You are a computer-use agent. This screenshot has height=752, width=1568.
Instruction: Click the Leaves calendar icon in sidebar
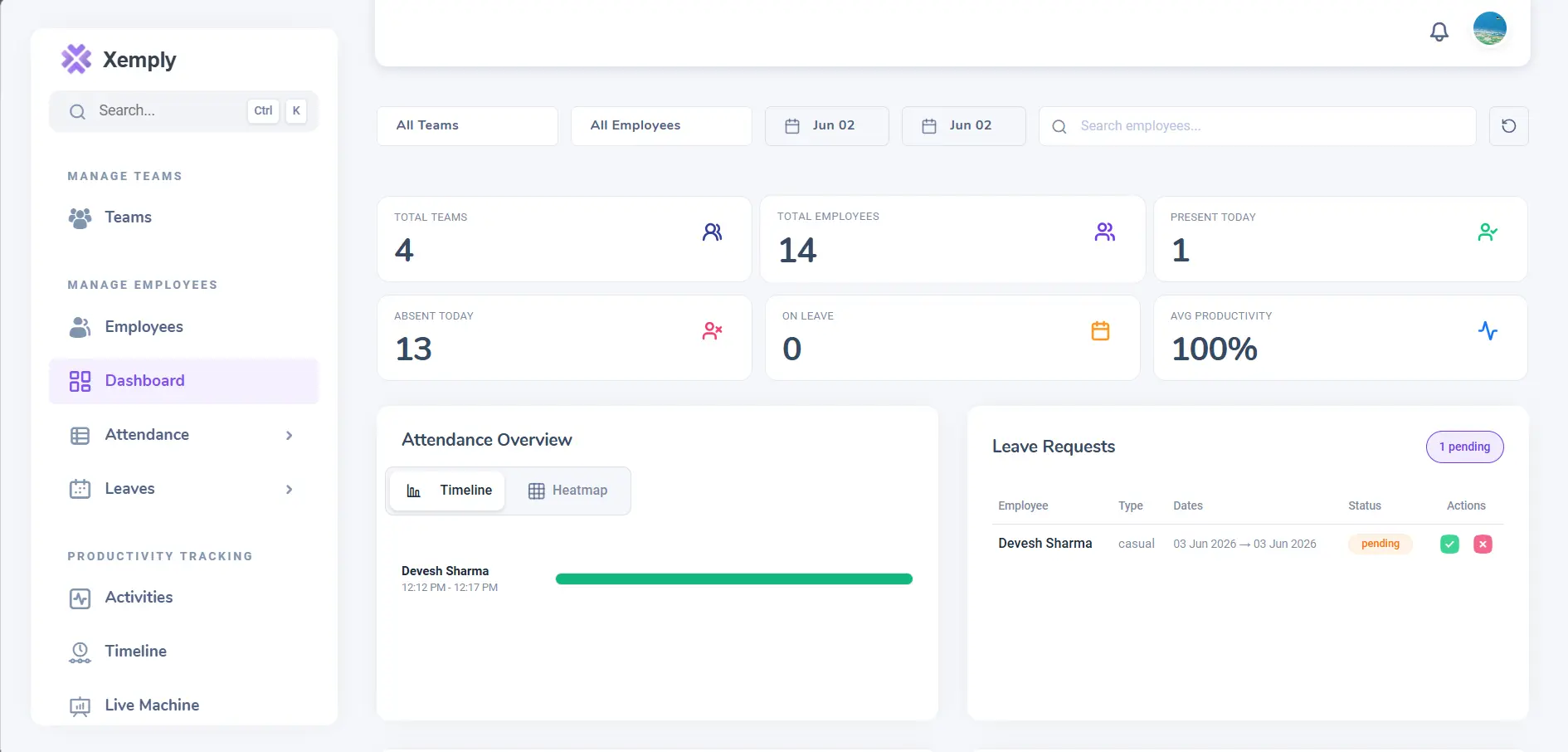tap(80, 489)
